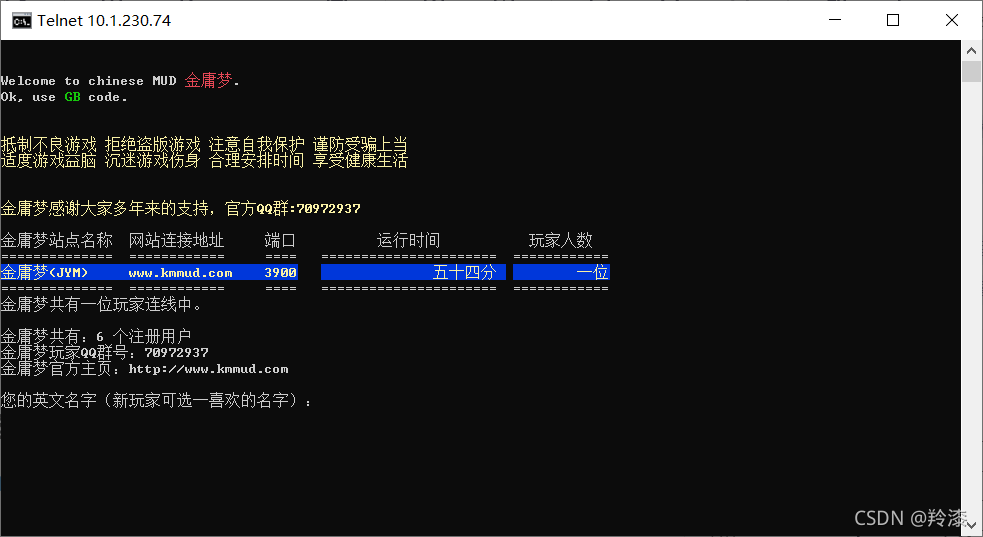Click the uptime value '五十四分'
The image size is (983, 537).
point(464,272)
